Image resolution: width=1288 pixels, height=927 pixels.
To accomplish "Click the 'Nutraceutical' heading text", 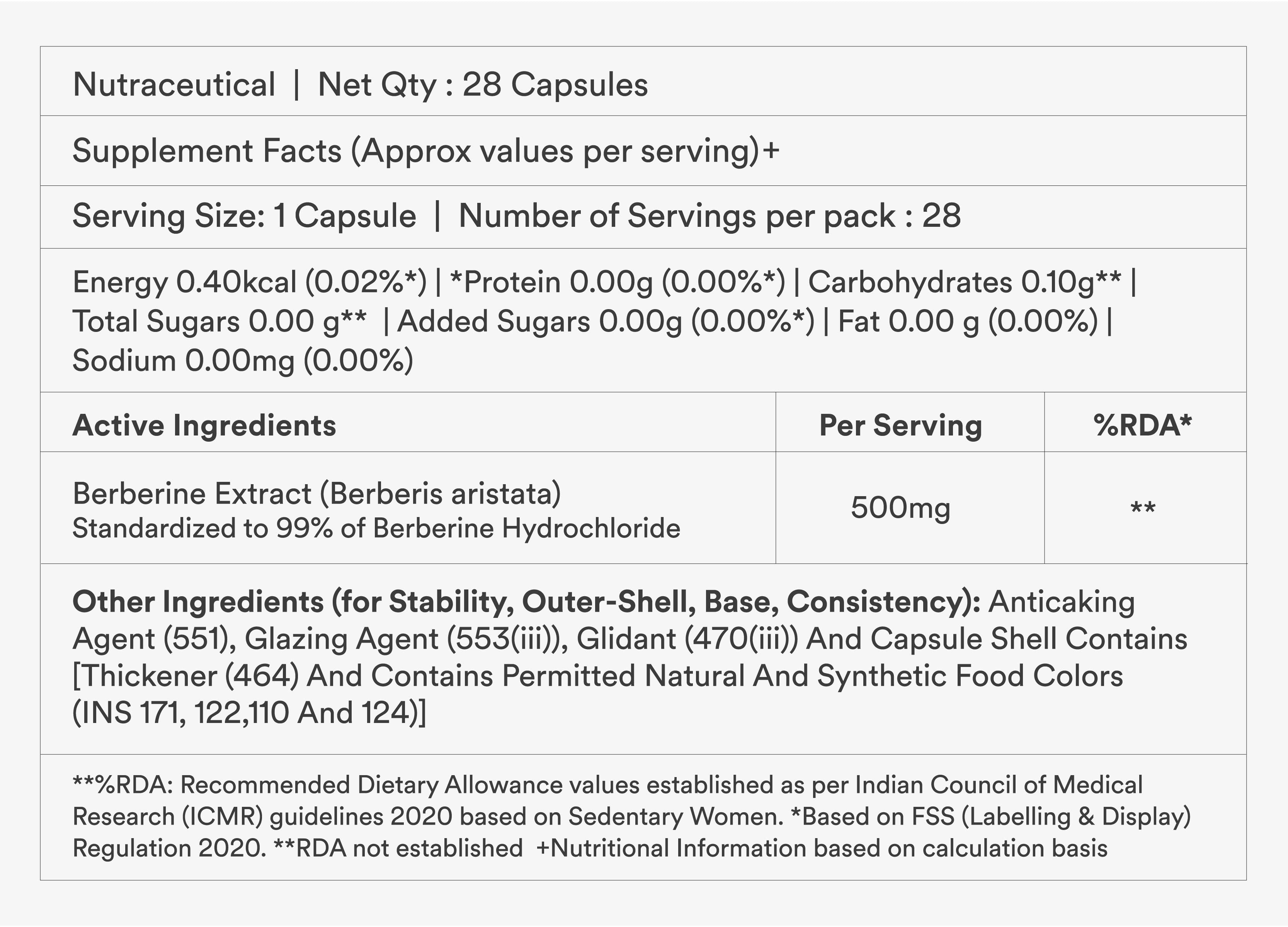I will pyautogui.click(x=174, y=85).
